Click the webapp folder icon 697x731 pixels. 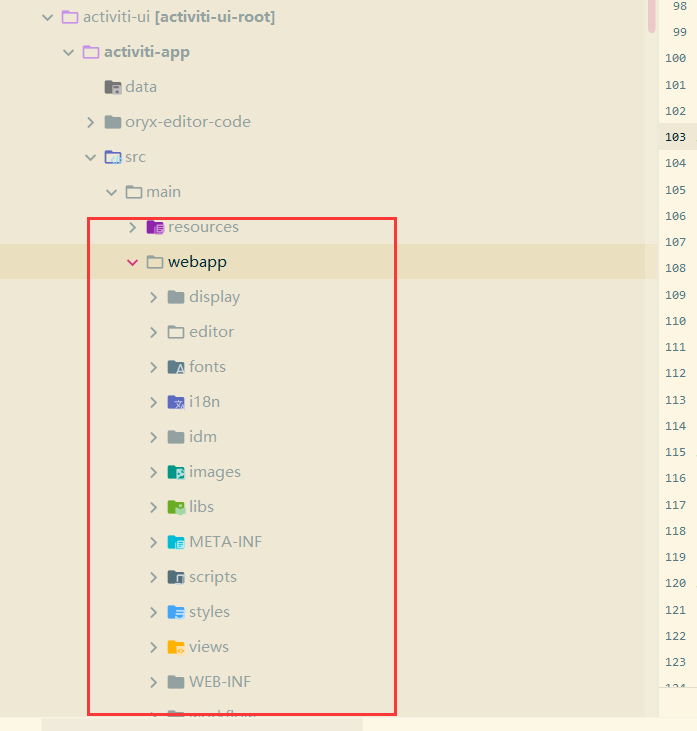[x=155, y=262]
